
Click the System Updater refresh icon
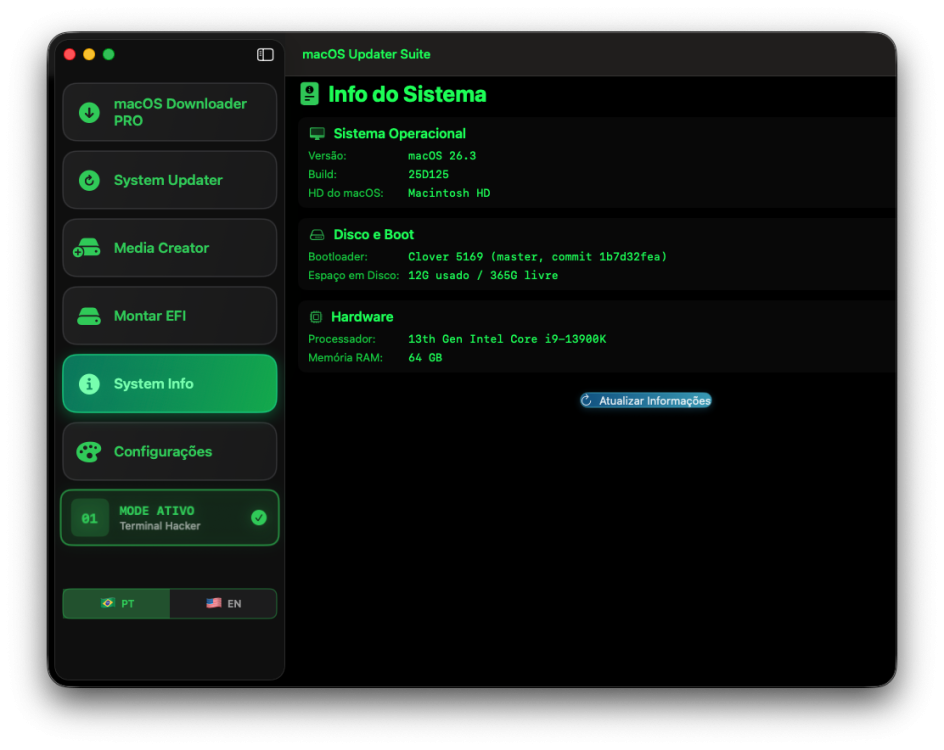pos(89,180)
